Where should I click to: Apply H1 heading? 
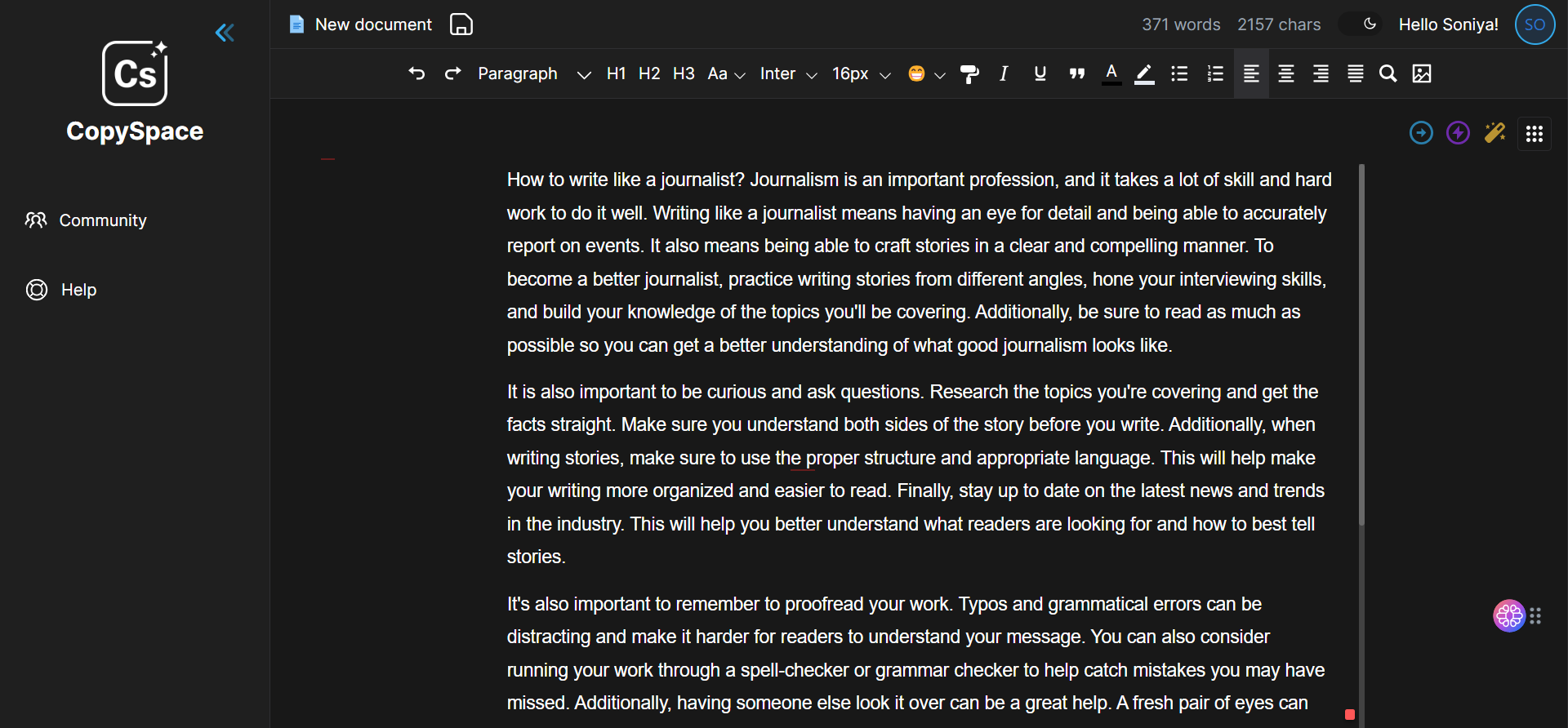(x=616, y=73)
